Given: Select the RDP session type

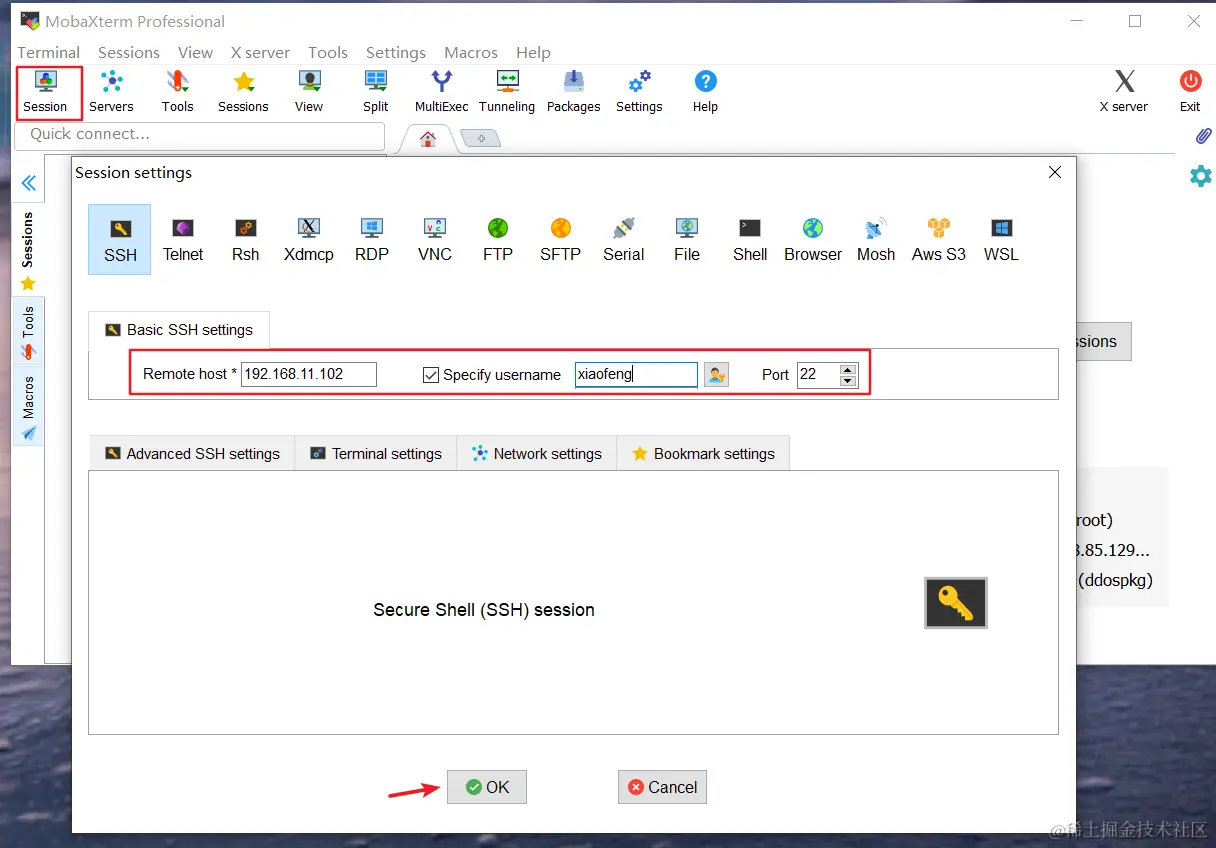Looking at the screenshot, I should [372, 240].
